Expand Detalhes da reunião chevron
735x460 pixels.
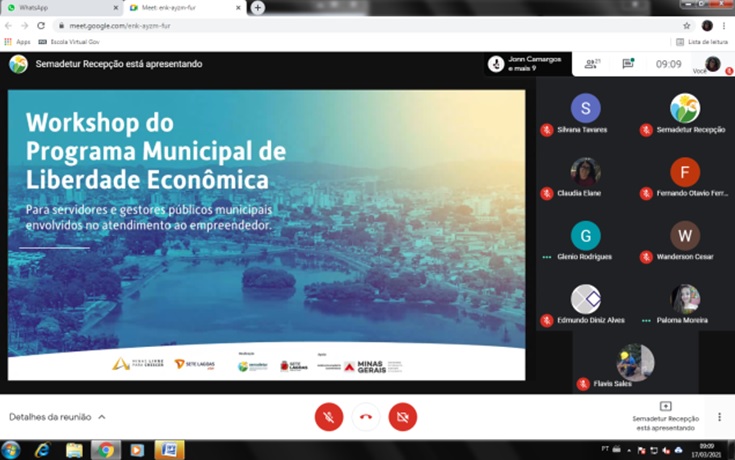click(102, 417)
